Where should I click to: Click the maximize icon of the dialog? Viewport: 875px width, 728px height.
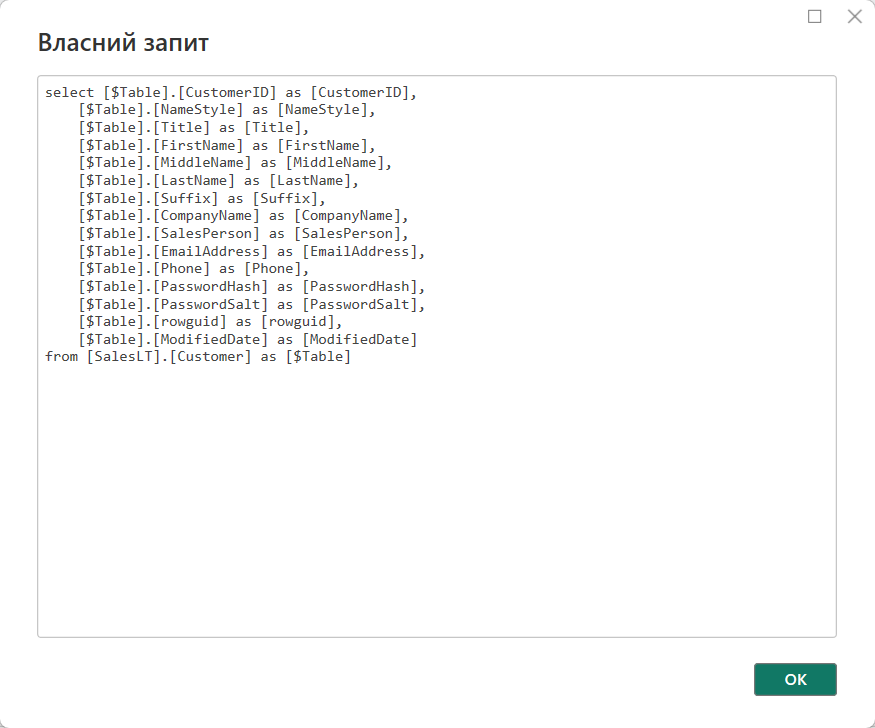click(814, 16)
